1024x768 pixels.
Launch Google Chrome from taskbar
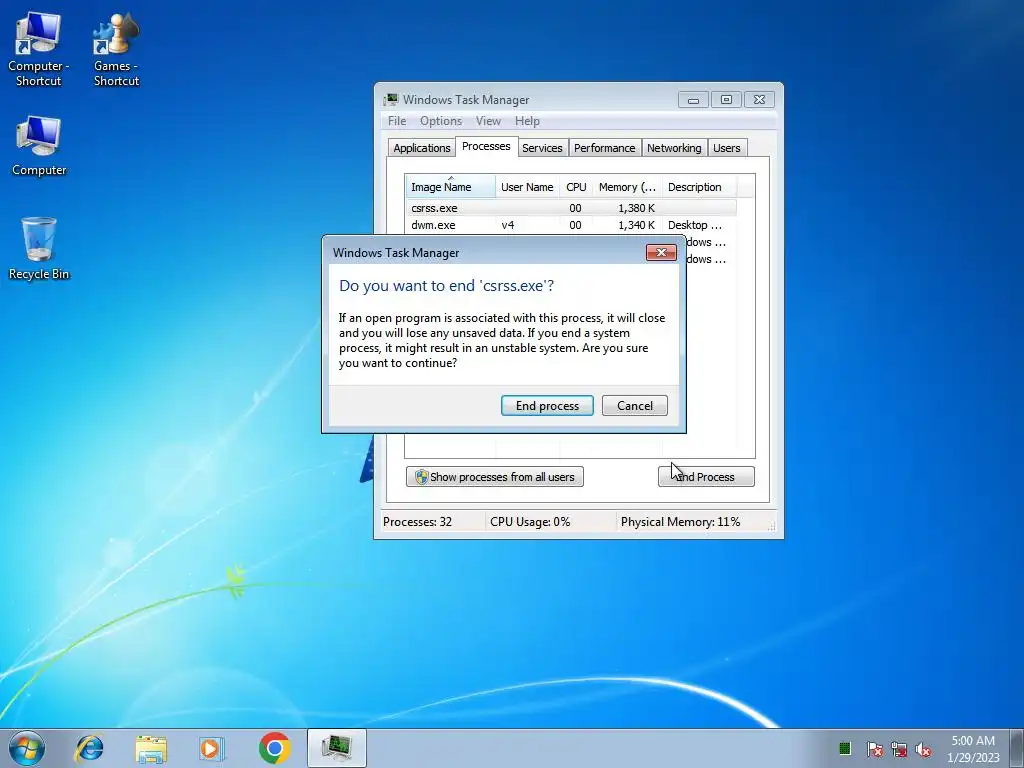[274, 748]
